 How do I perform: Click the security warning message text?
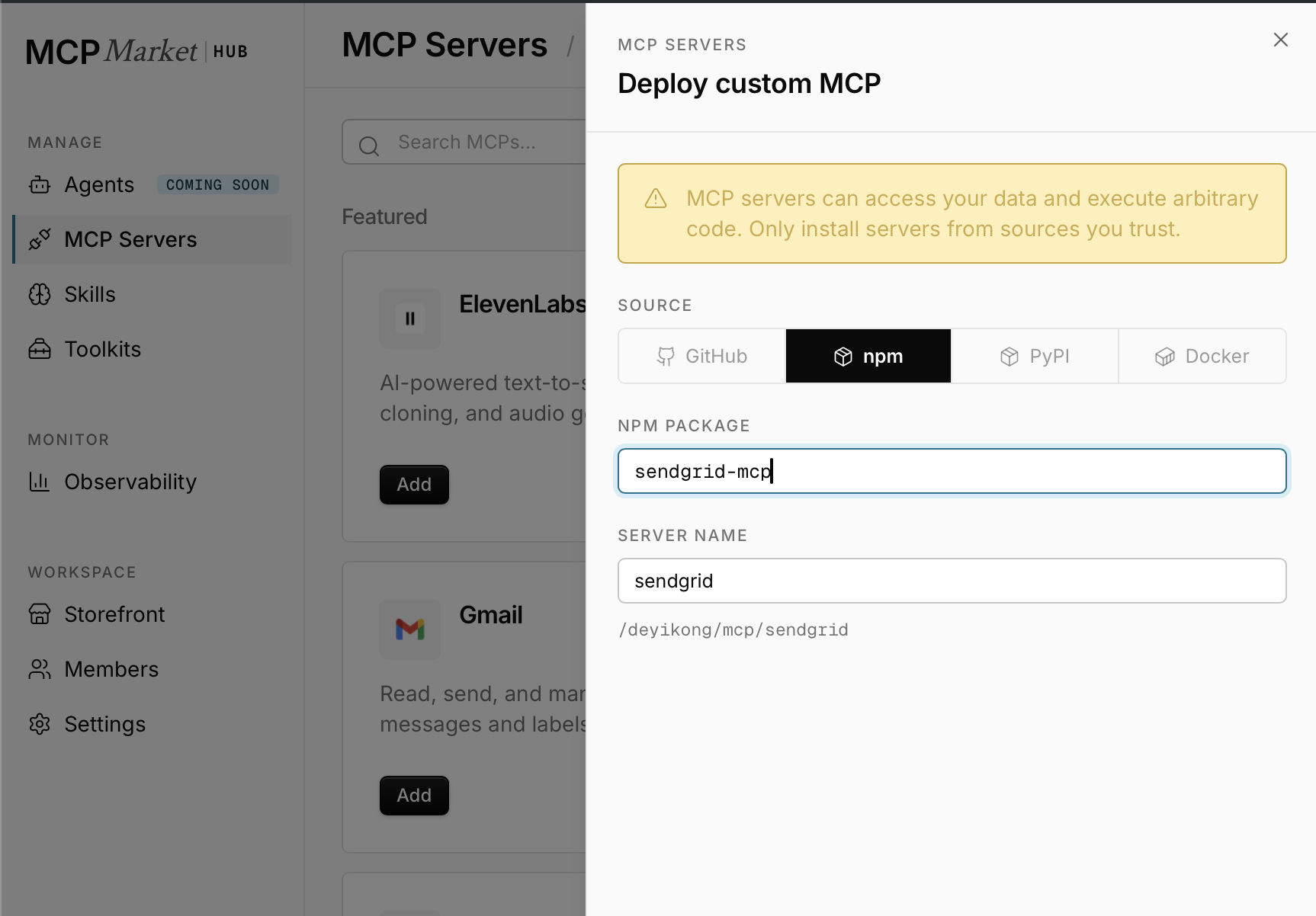pyautogui.click(x=972, y=213)
